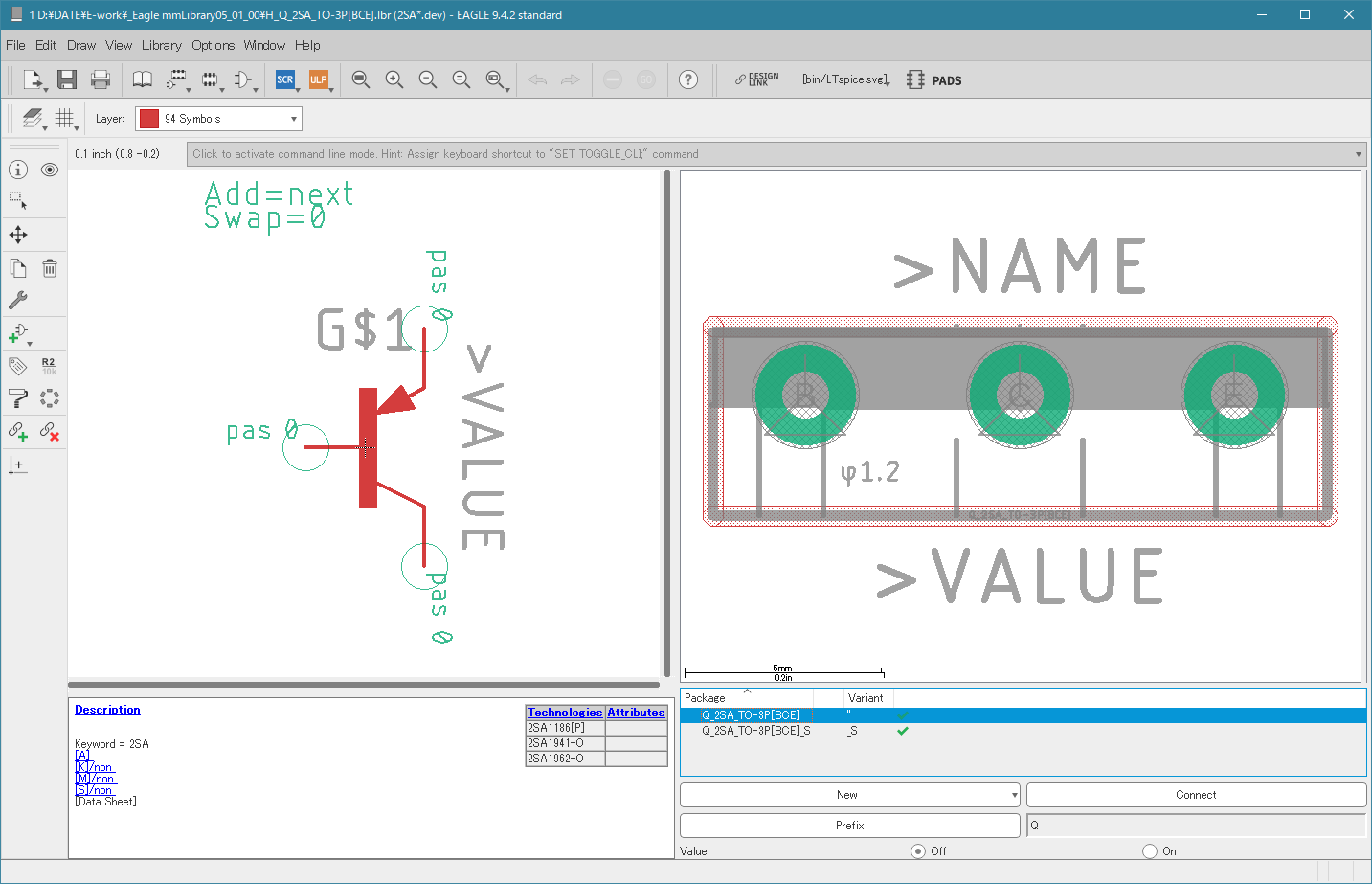
Task: Click the Variant column header
Action: [x=867, y=698]
